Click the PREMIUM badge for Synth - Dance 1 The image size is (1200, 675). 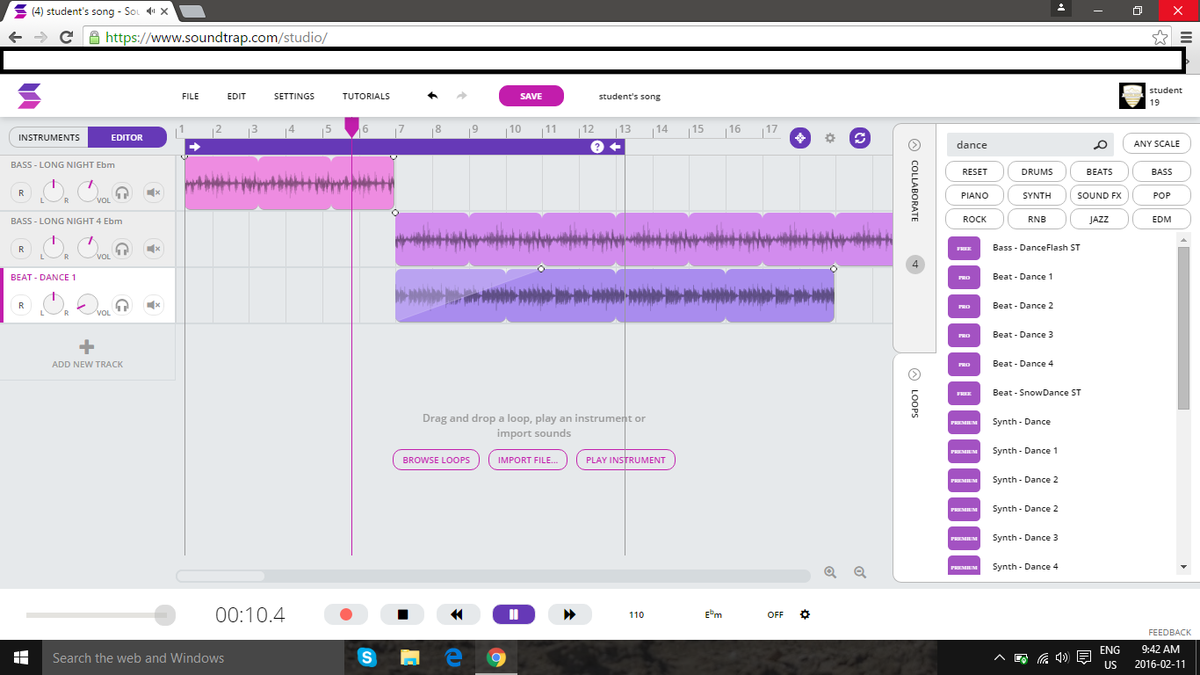pyautogui.click(x=964, y=451)
